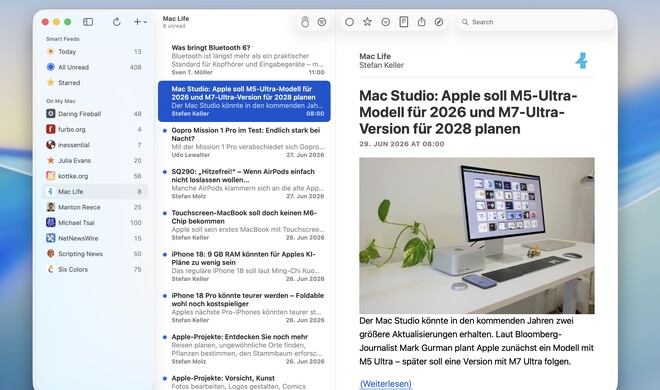Click the Michael Tsai feed icon
Viewport: 660px width, 390px height.
click(51, 223)
